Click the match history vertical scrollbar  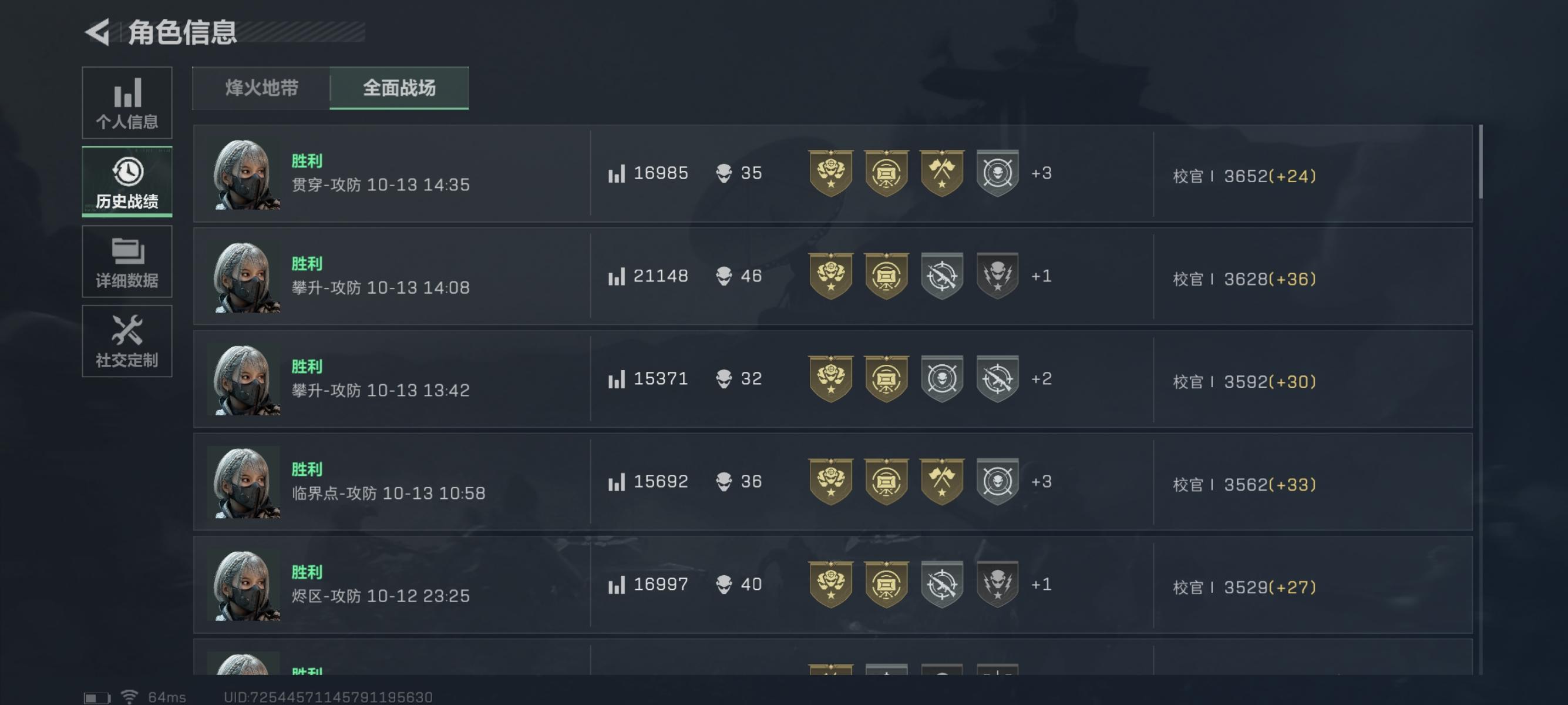coord(1480,162)
